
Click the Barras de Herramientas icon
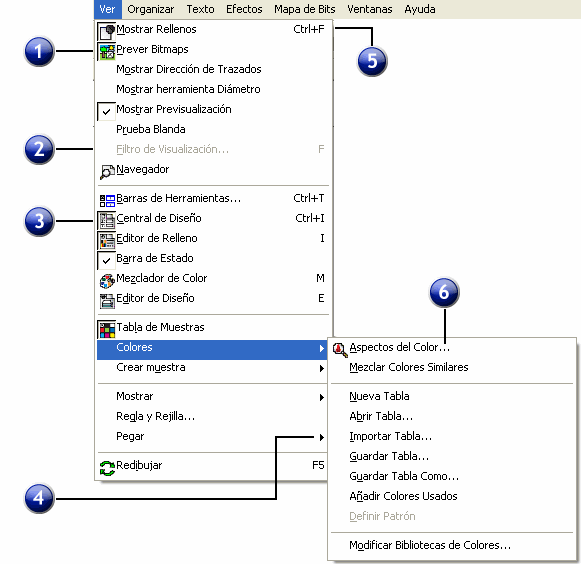coord(107,200)
